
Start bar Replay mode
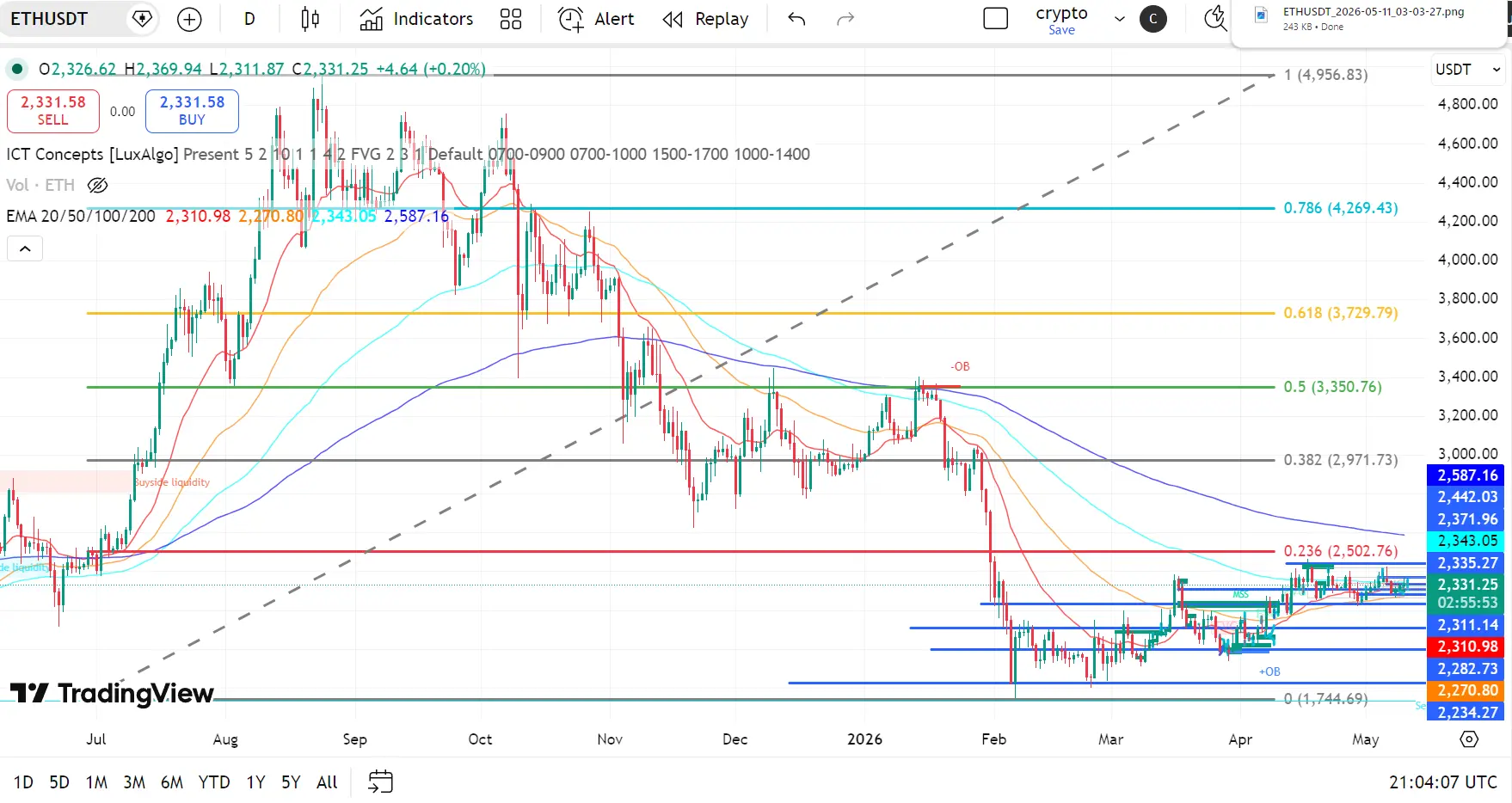tap(705, 19)
